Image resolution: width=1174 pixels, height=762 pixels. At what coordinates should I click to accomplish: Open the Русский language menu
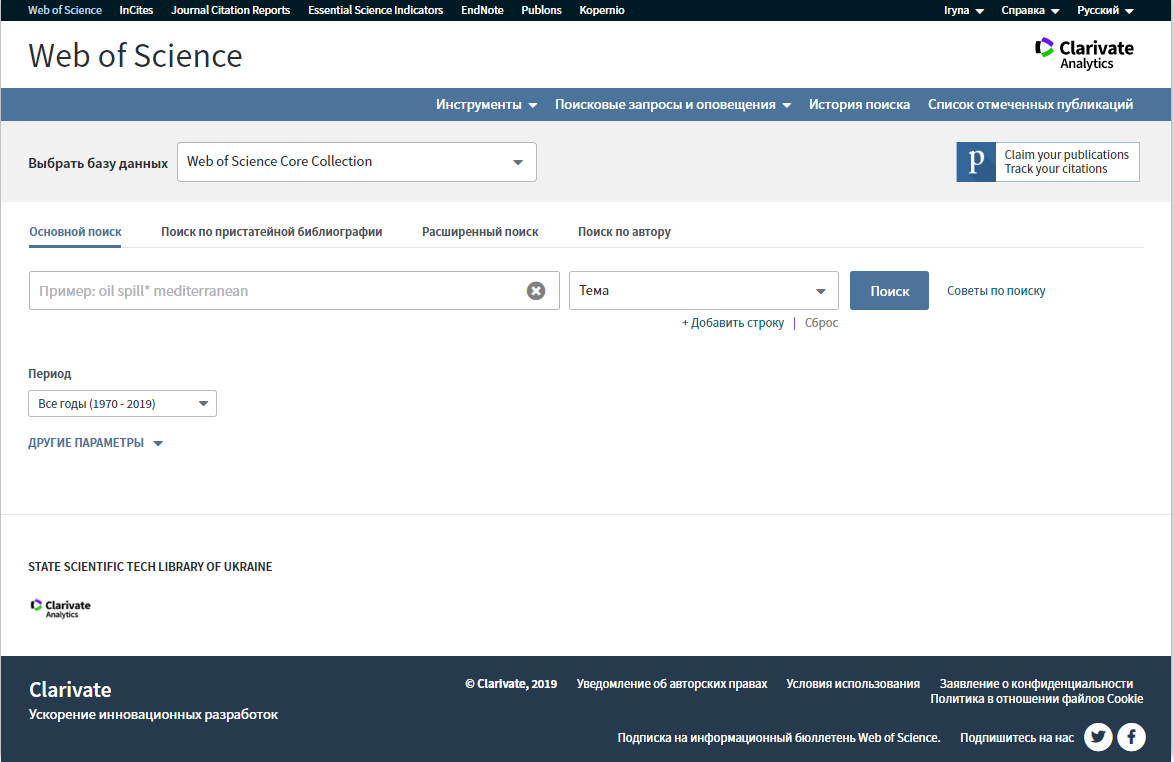(1104, 10)
